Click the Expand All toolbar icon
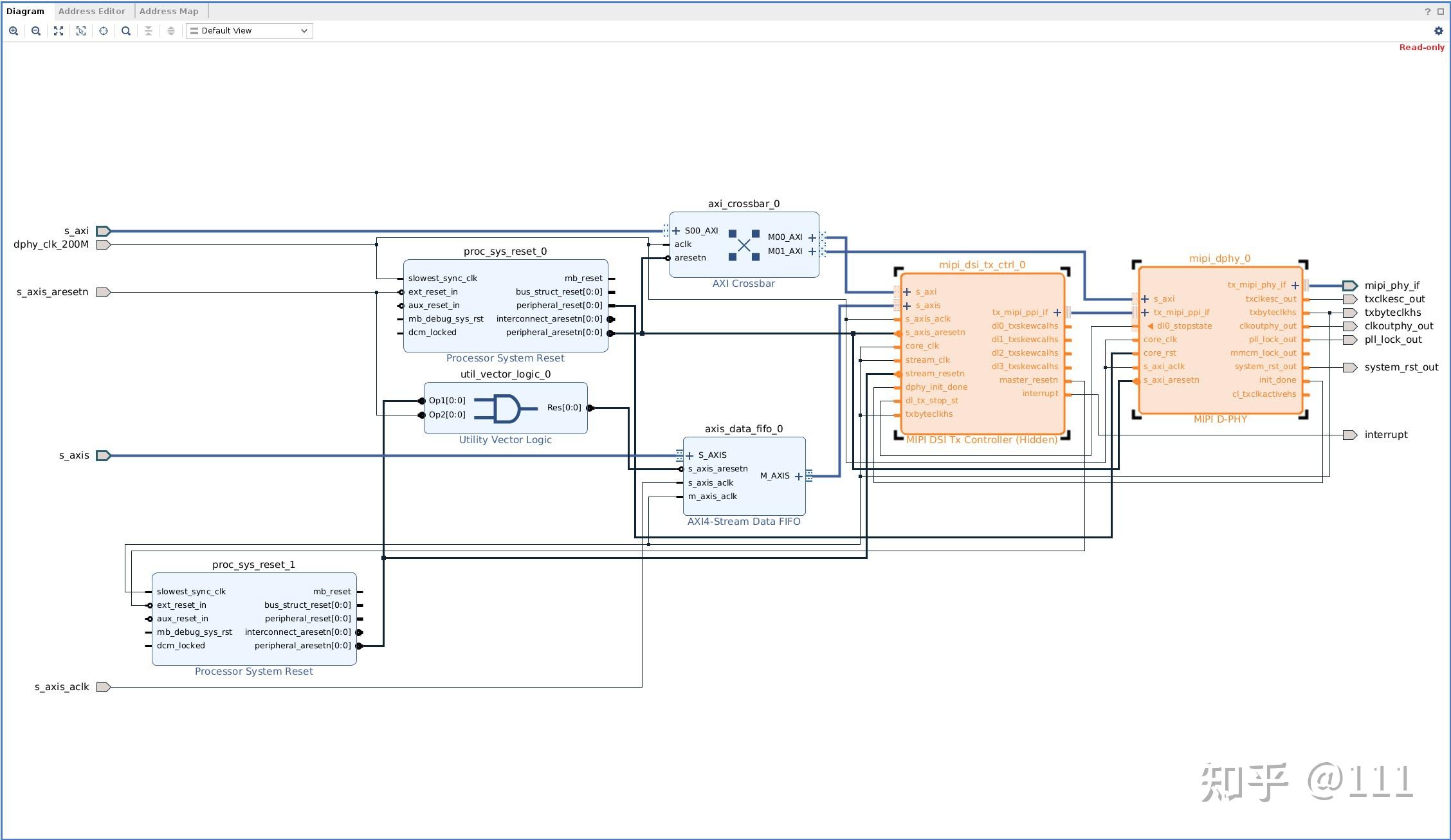 click(x=171, y=31)
